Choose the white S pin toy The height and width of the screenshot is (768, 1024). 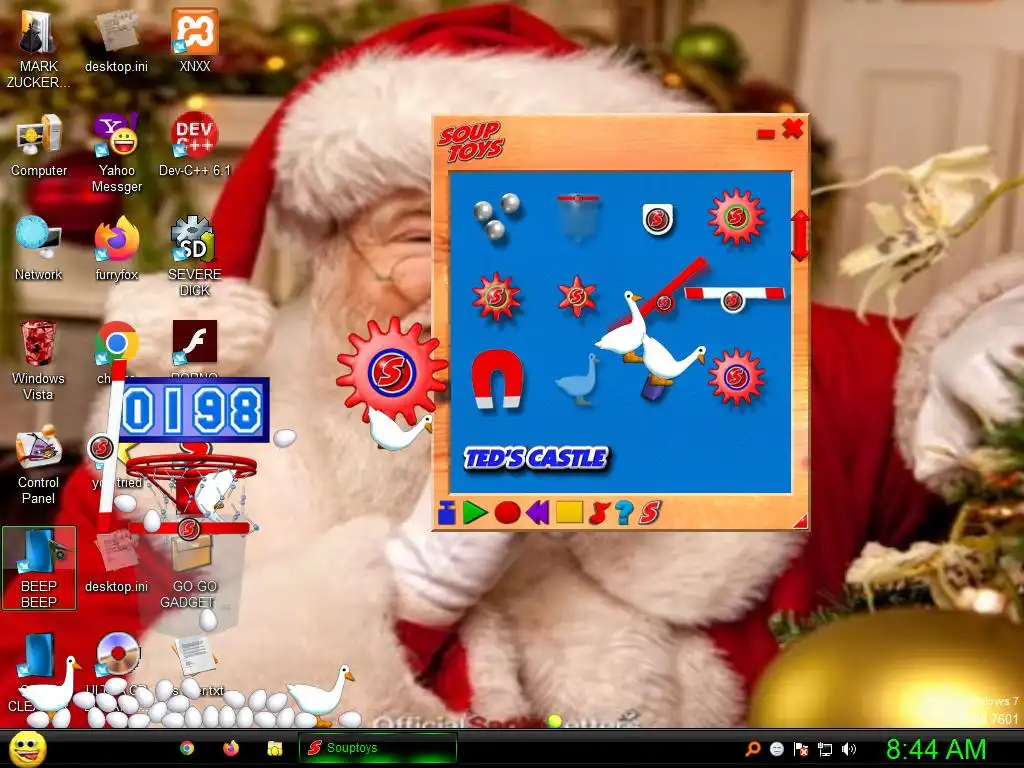657,219
